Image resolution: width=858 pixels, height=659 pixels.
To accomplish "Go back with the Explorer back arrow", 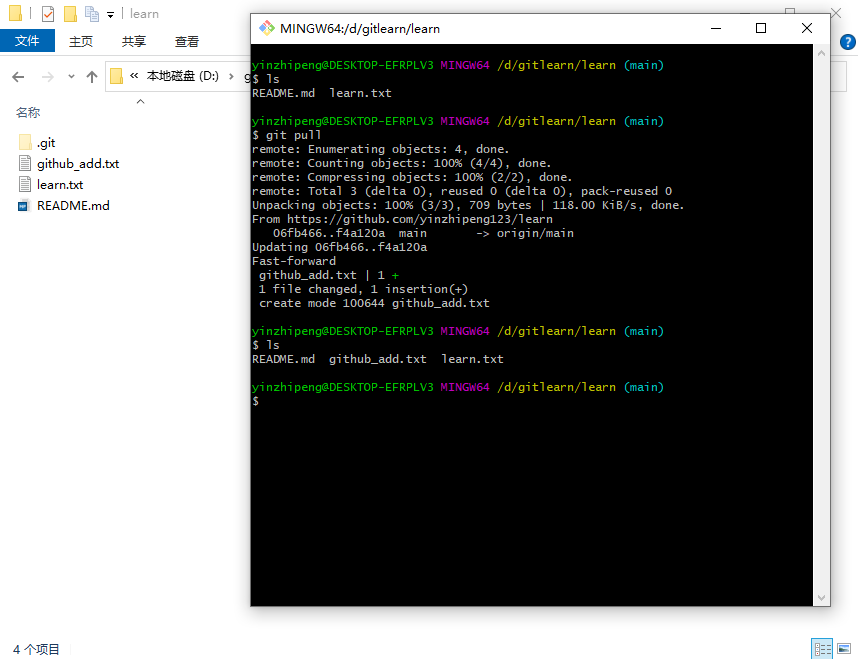I will (x=18, y=77).
